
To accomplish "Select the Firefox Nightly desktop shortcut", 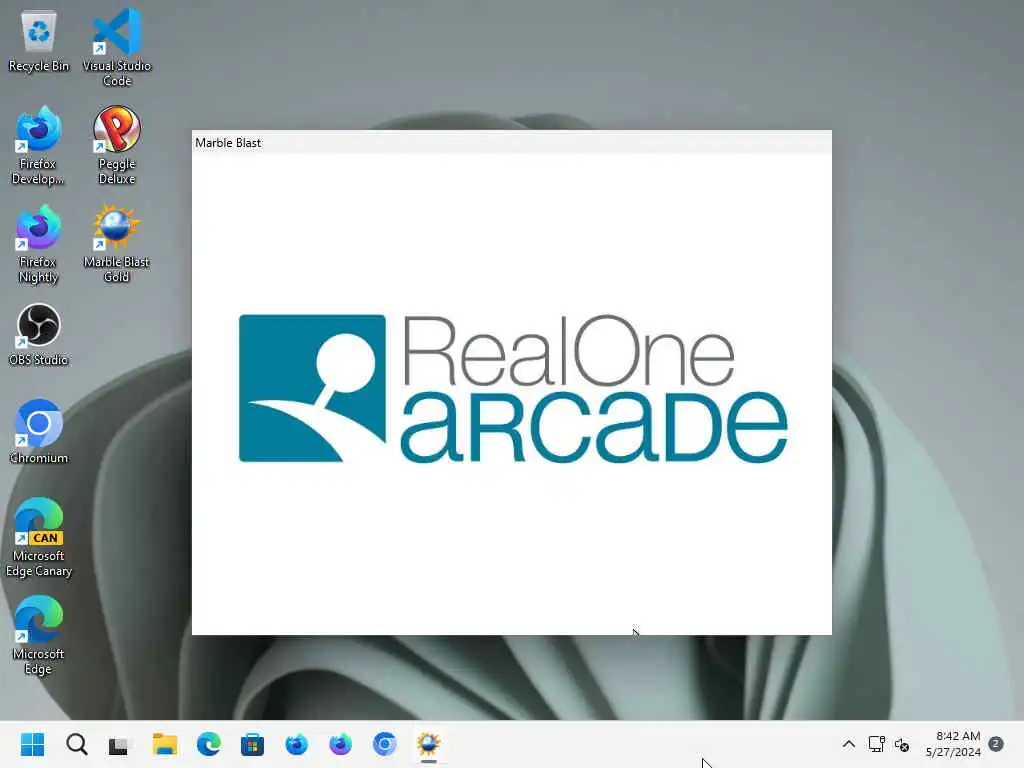I will click(x=38, y=243).
